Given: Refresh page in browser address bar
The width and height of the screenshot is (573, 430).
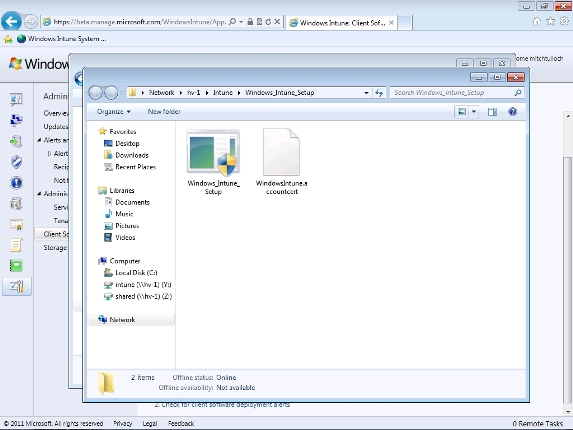Looking at the screenshot, I should tap(268, 22).
